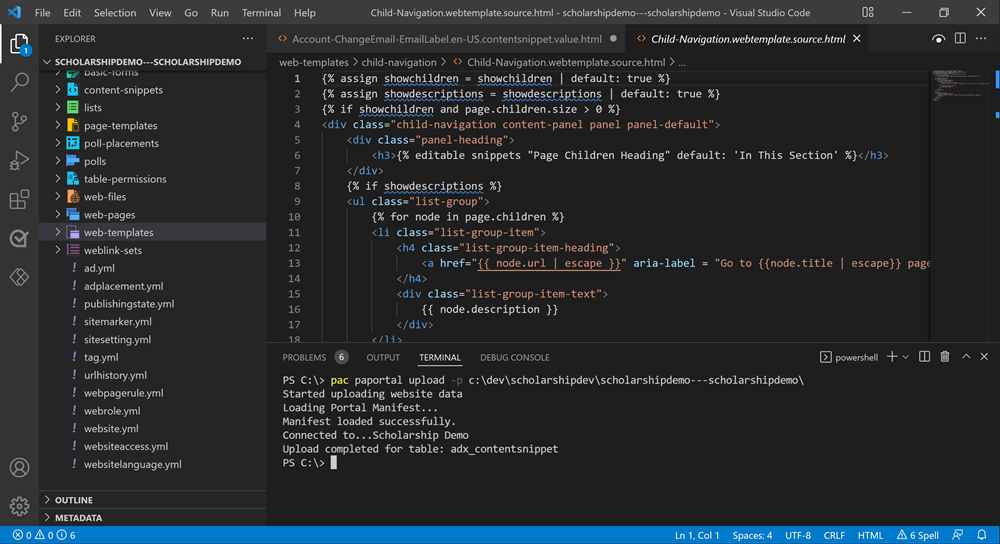Screen dimensions: 1000x544
Task: Open the new terminal launch profile dropdown
Action: (906, 357)
